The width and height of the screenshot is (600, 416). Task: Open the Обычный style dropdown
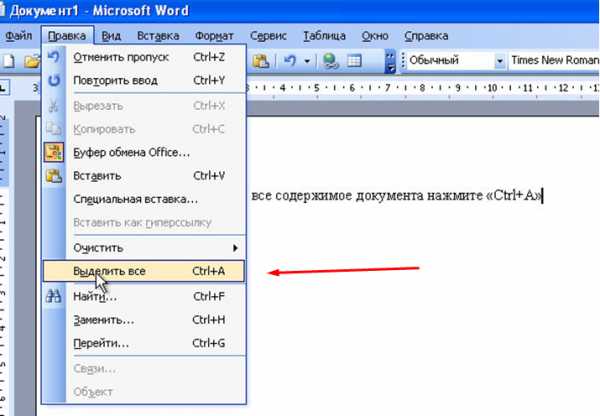click(x=500, y=60)
